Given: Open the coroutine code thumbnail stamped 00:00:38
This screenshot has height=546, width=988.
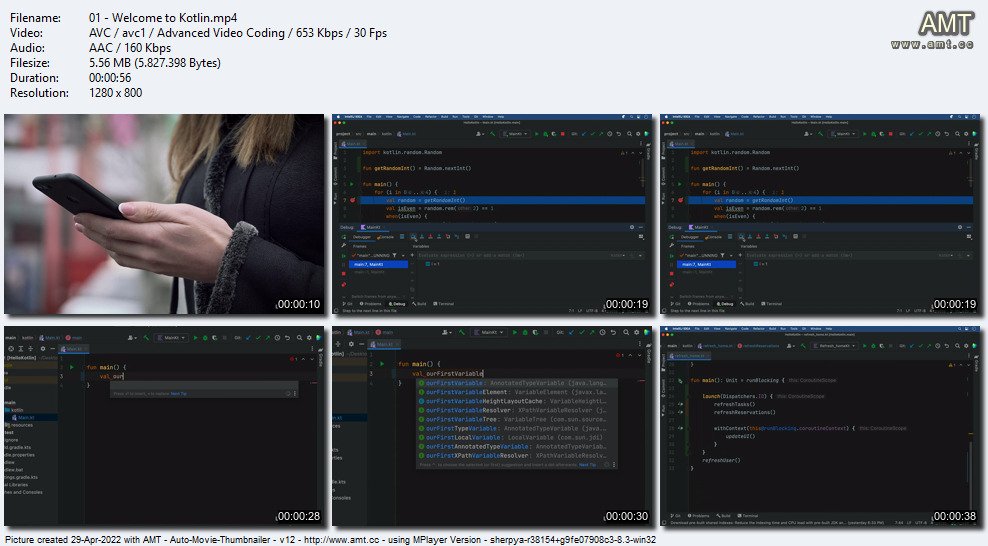Looking at the screenshot, I should click(x=820, y=426).
